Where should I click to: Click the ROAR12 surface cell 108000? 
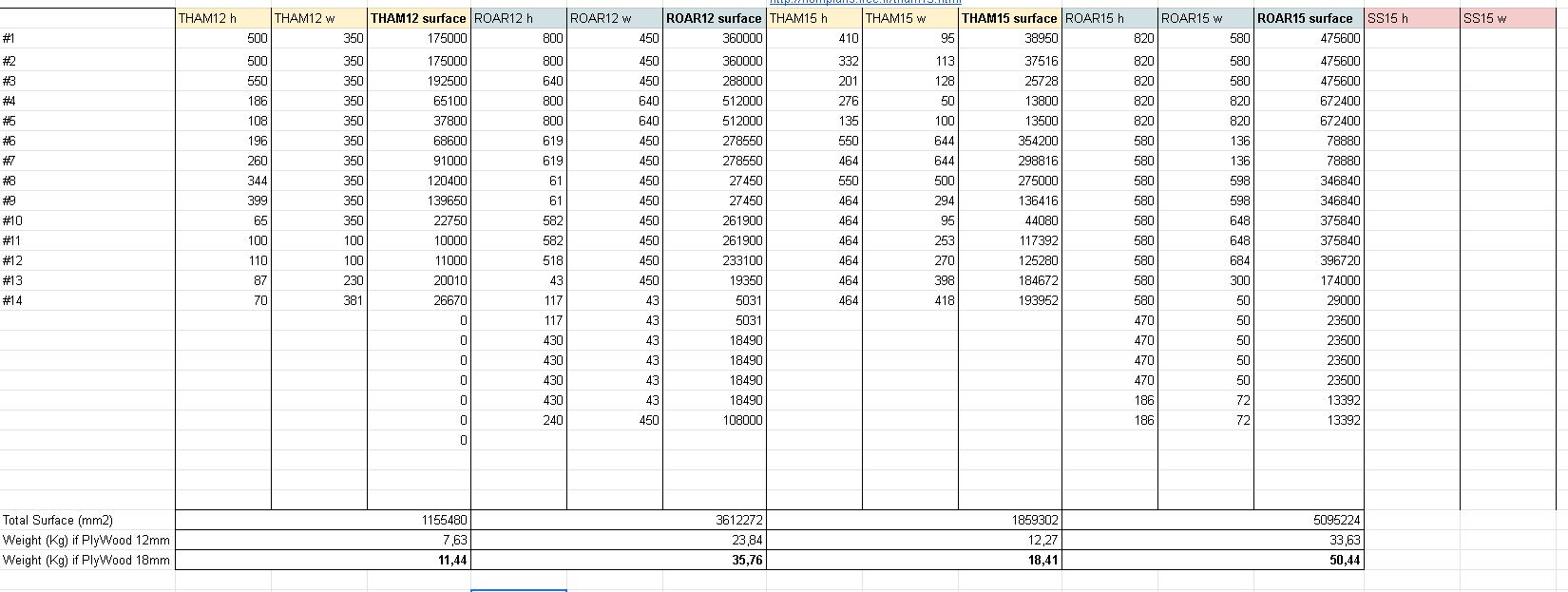coord(715,420)
